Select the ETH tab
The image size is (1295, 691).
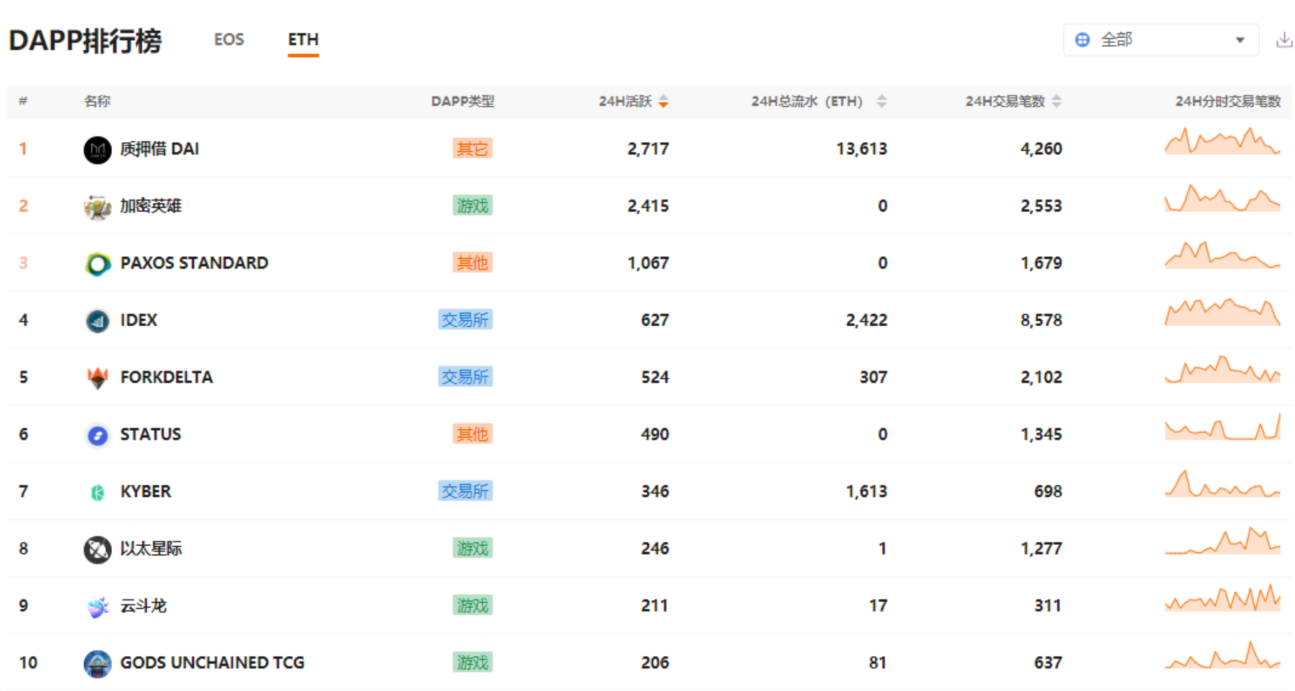303,40
